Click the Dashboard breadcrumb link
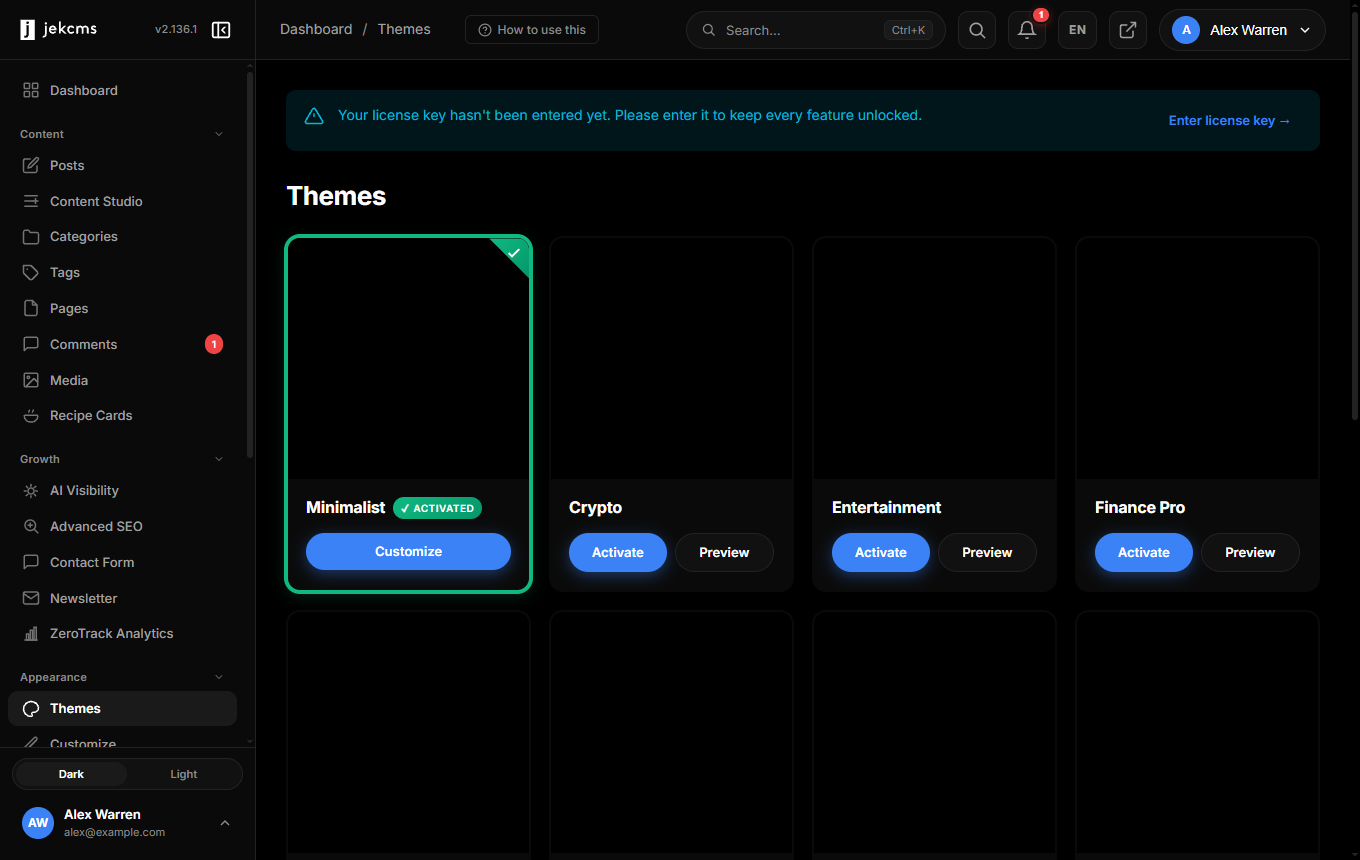Screen dimensions: 1360x860 (316, 29)
